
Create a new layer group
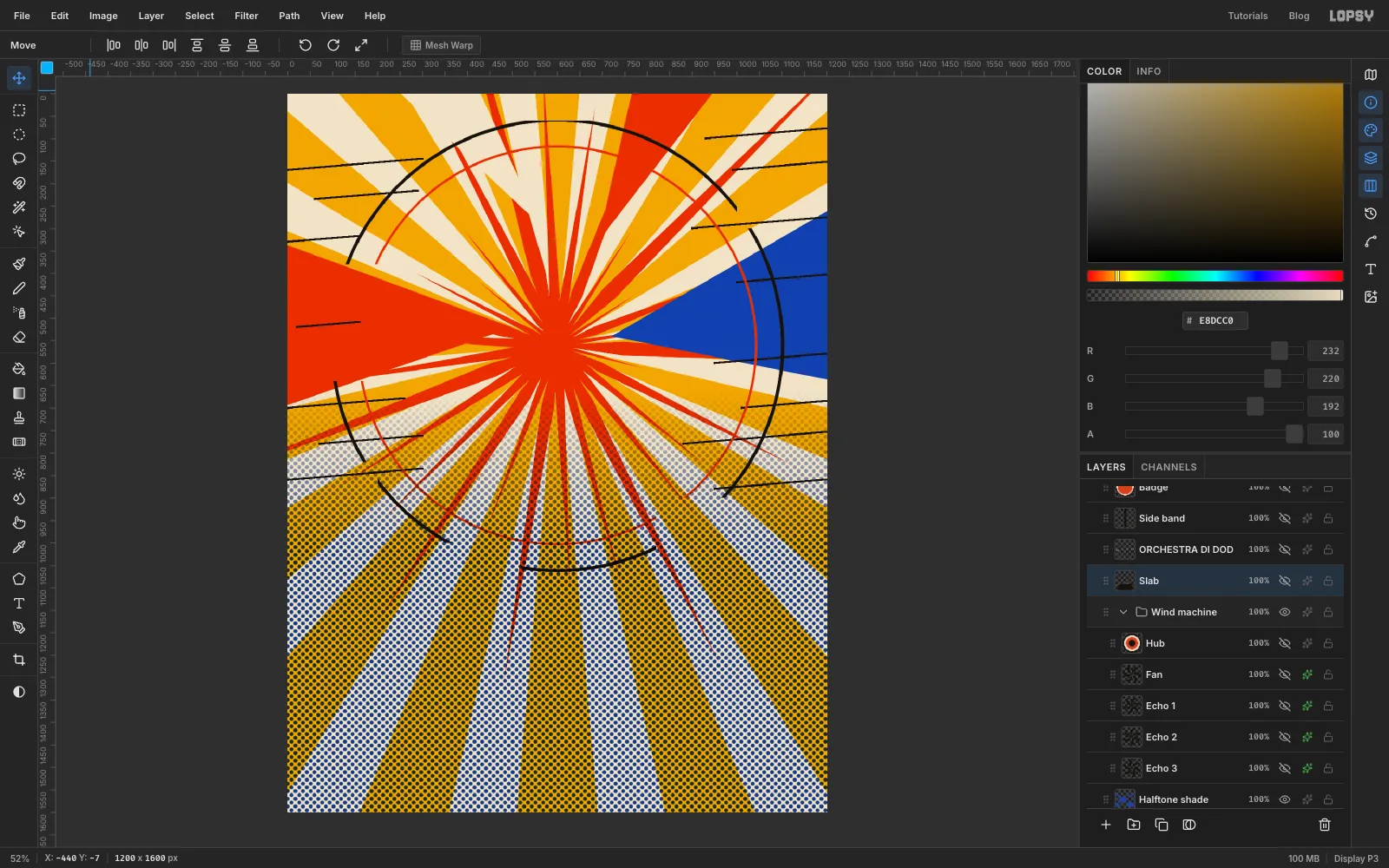pos(1134,825)
